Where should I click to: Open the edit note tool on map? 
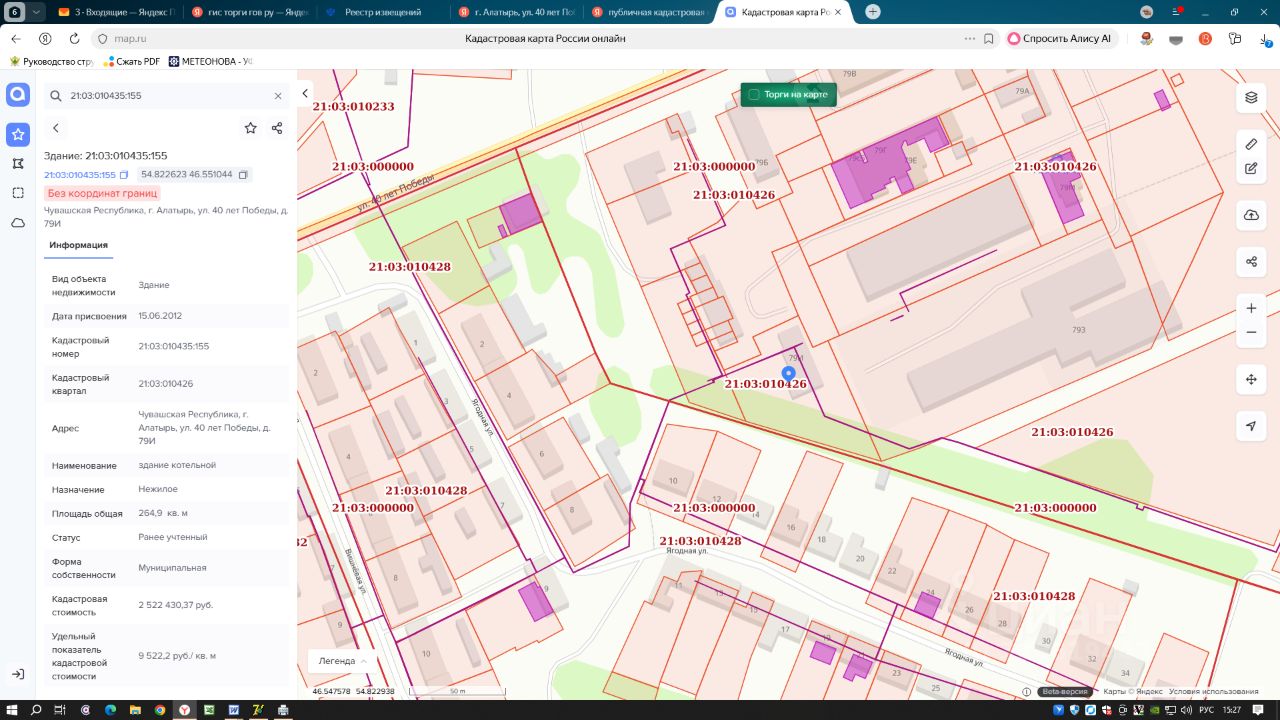[1251, 168]
